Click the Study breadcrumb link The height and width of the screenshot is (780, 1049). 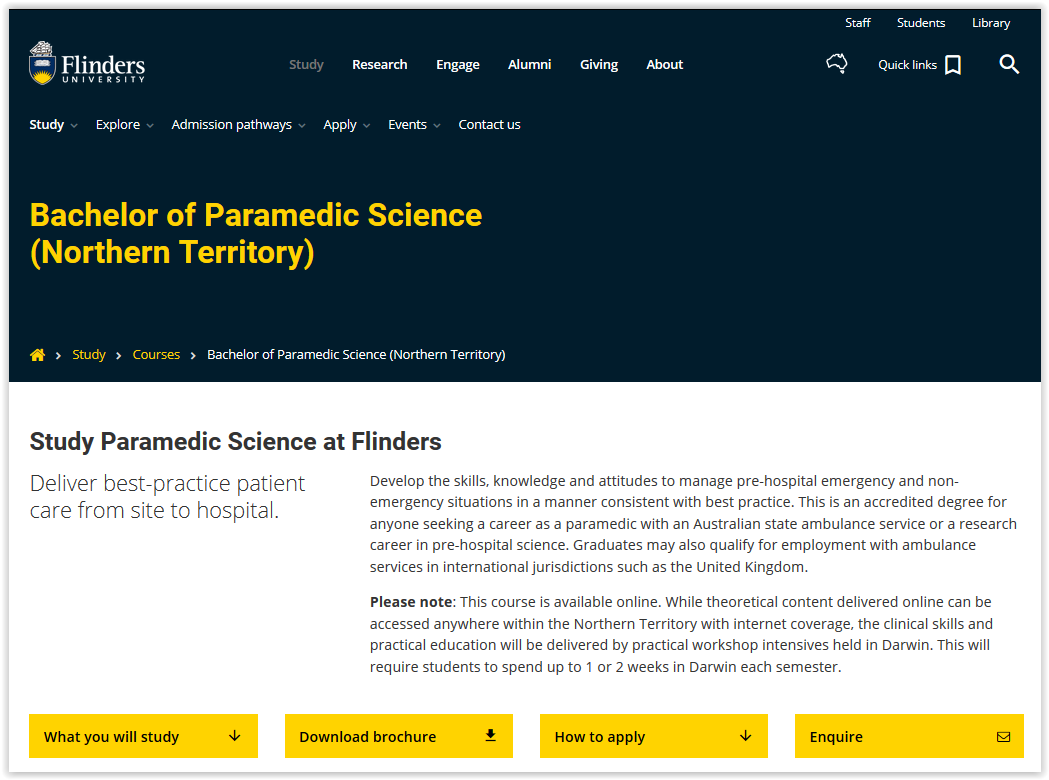click(89, 355)
